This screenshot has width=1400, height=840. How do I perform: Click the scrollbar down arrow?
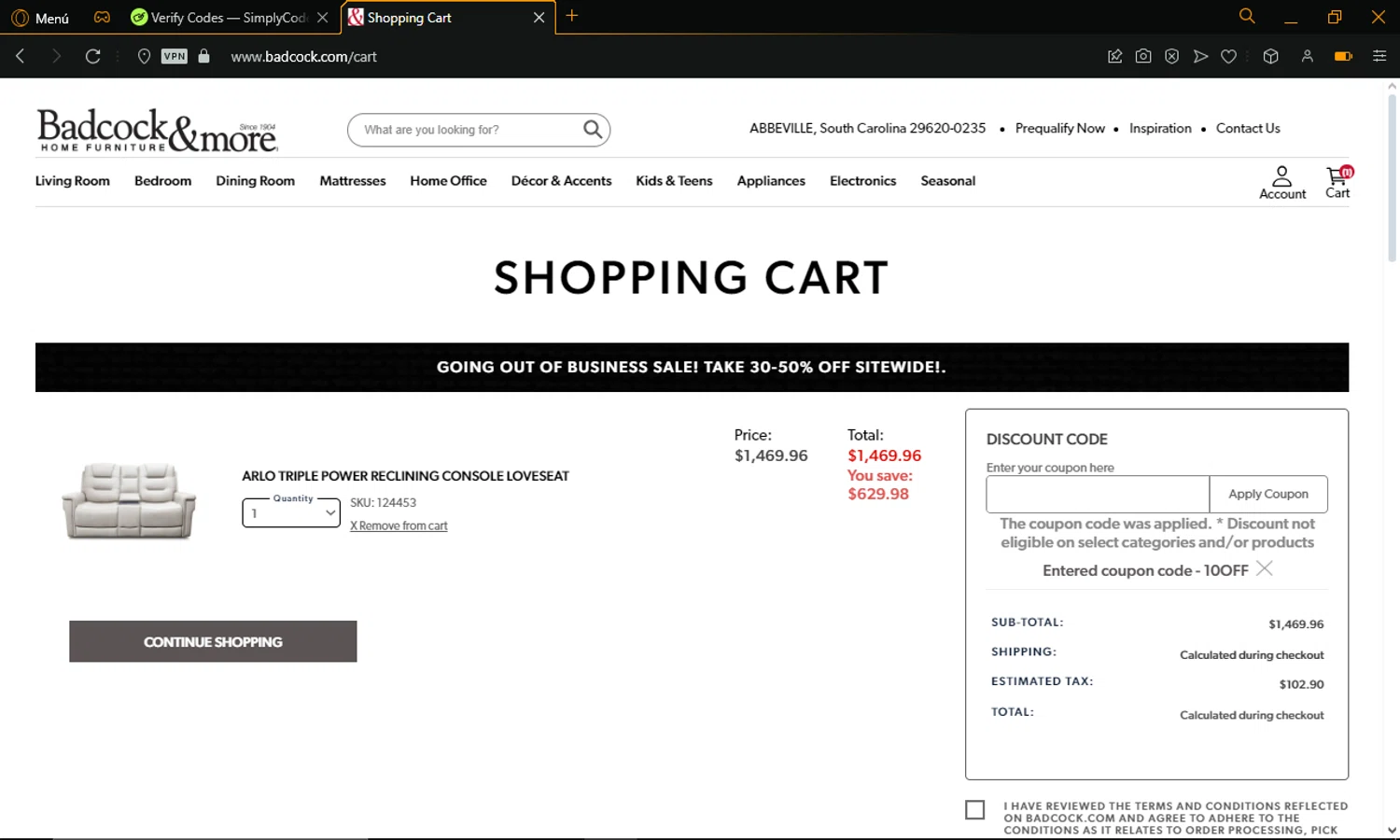click(x=1392, y=830)
